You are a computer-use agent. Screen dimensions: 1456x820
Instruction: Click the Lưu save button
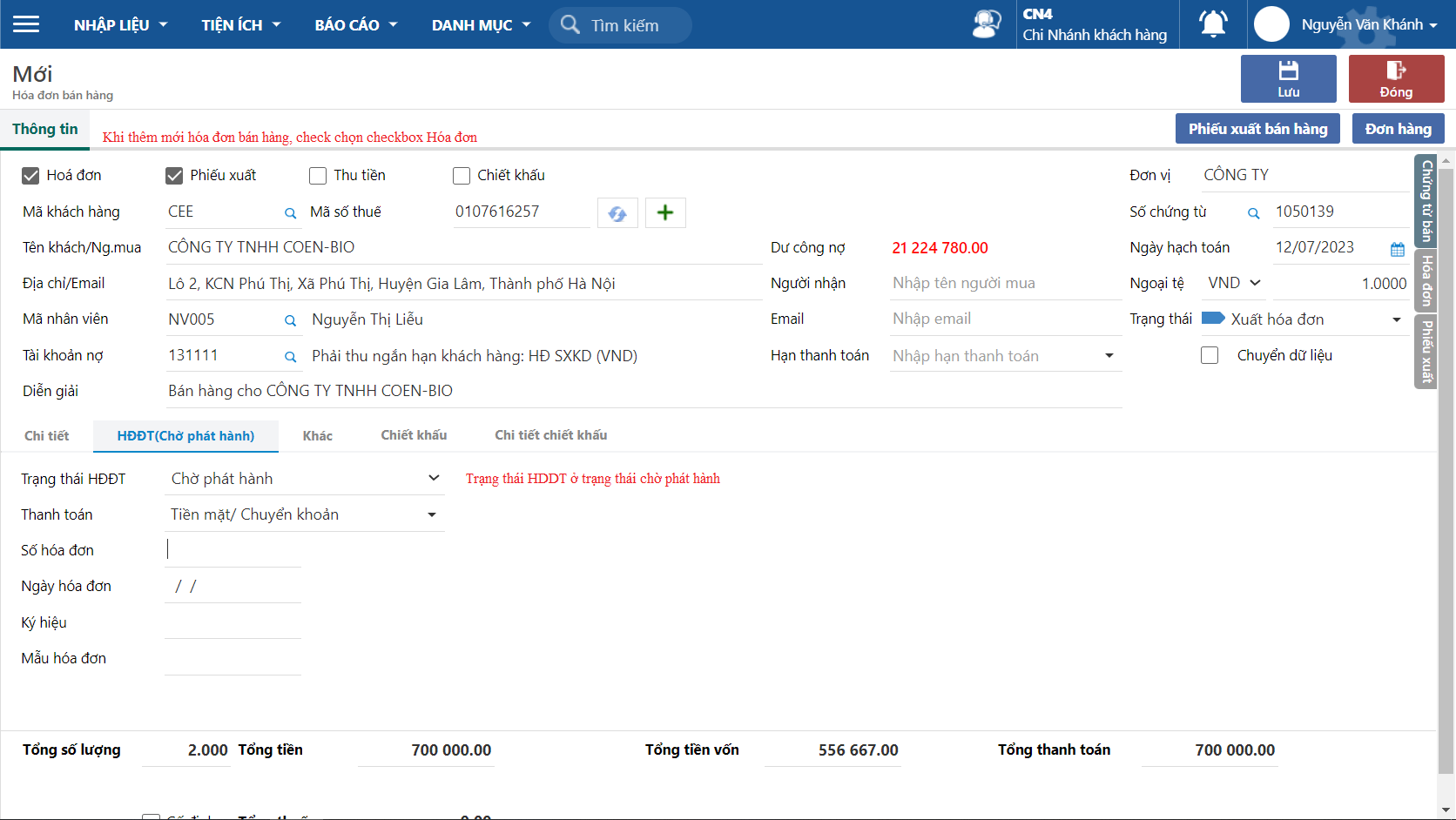point(1288,78)
